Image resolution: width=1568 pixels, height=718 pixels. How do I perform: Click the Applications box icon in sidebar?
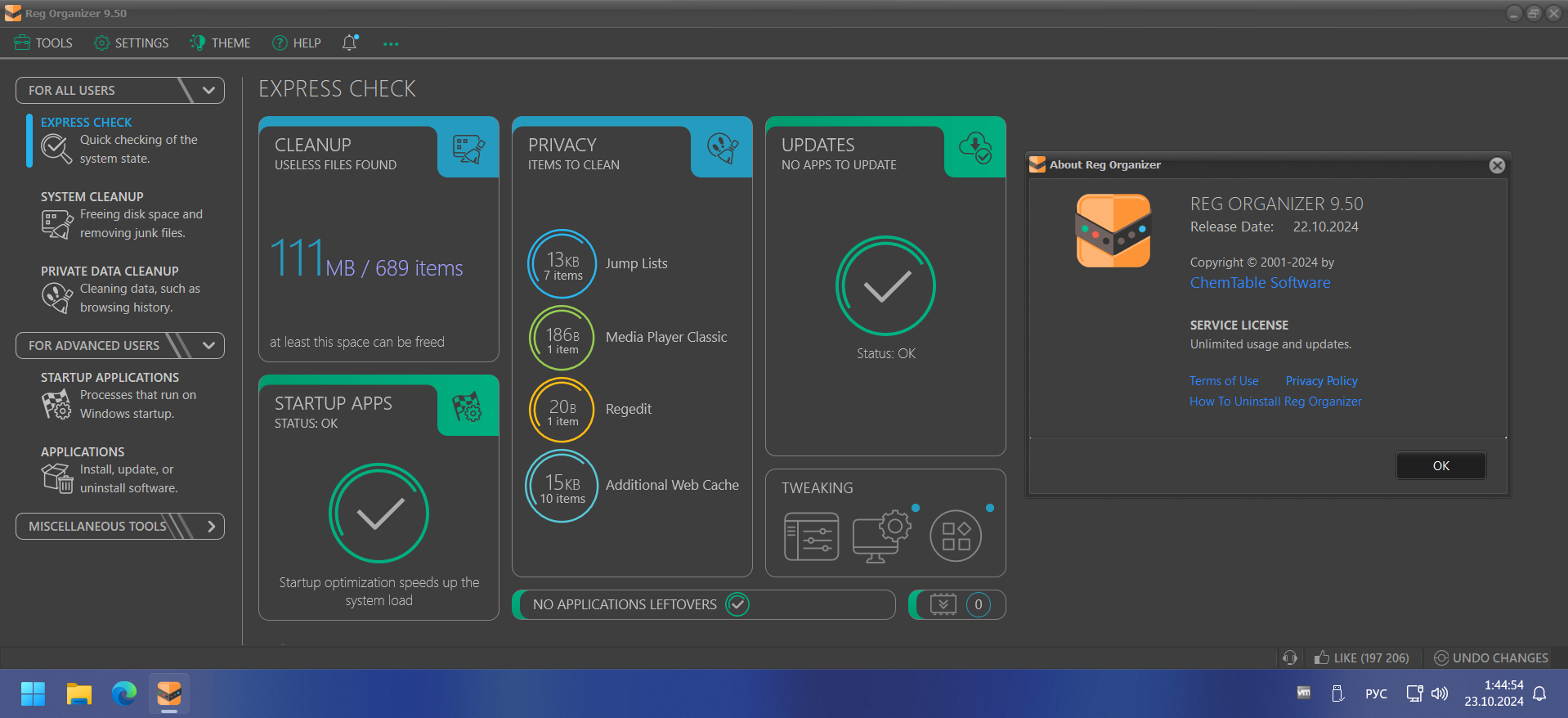56,478
